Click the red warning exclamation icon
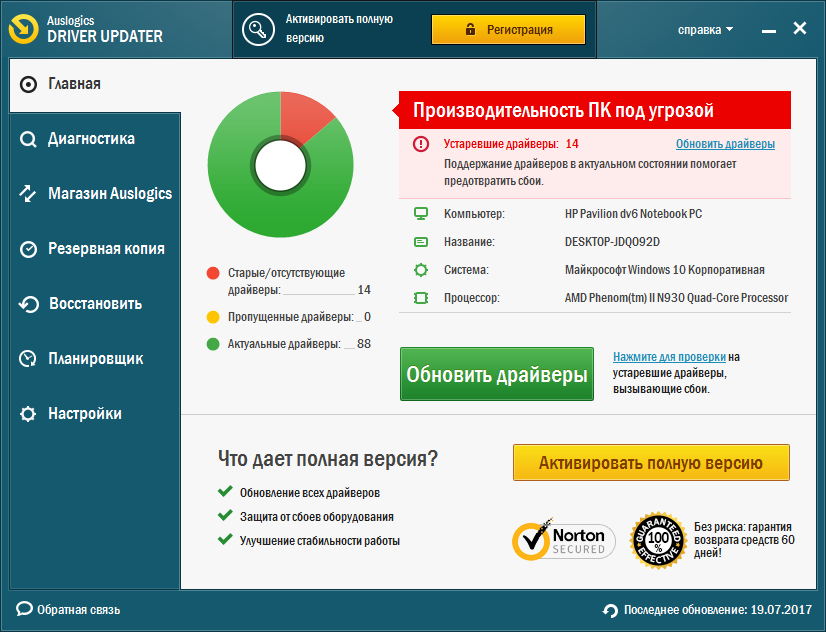The image size is (826, 632). pos(421,144)
